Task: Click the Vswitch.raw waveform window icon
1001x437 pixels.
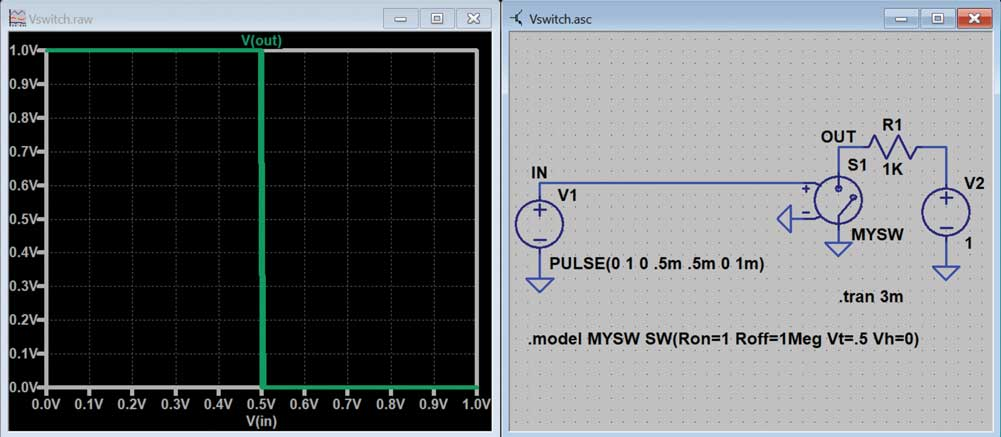Action: (x=17, y=18)
